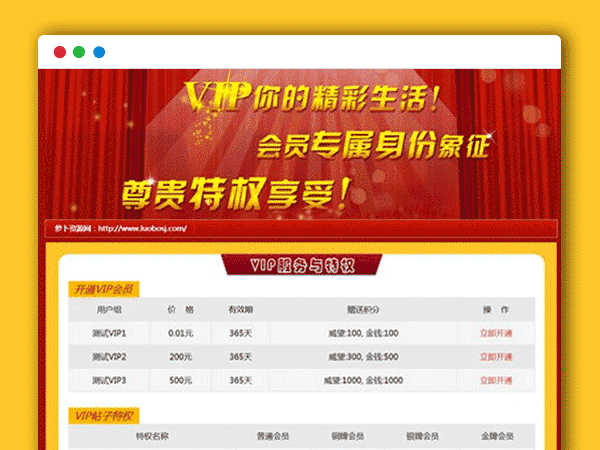The height and width of the screenshot is (450, 600).
Task: Click the red dot window button
Action: pos(60,52)
